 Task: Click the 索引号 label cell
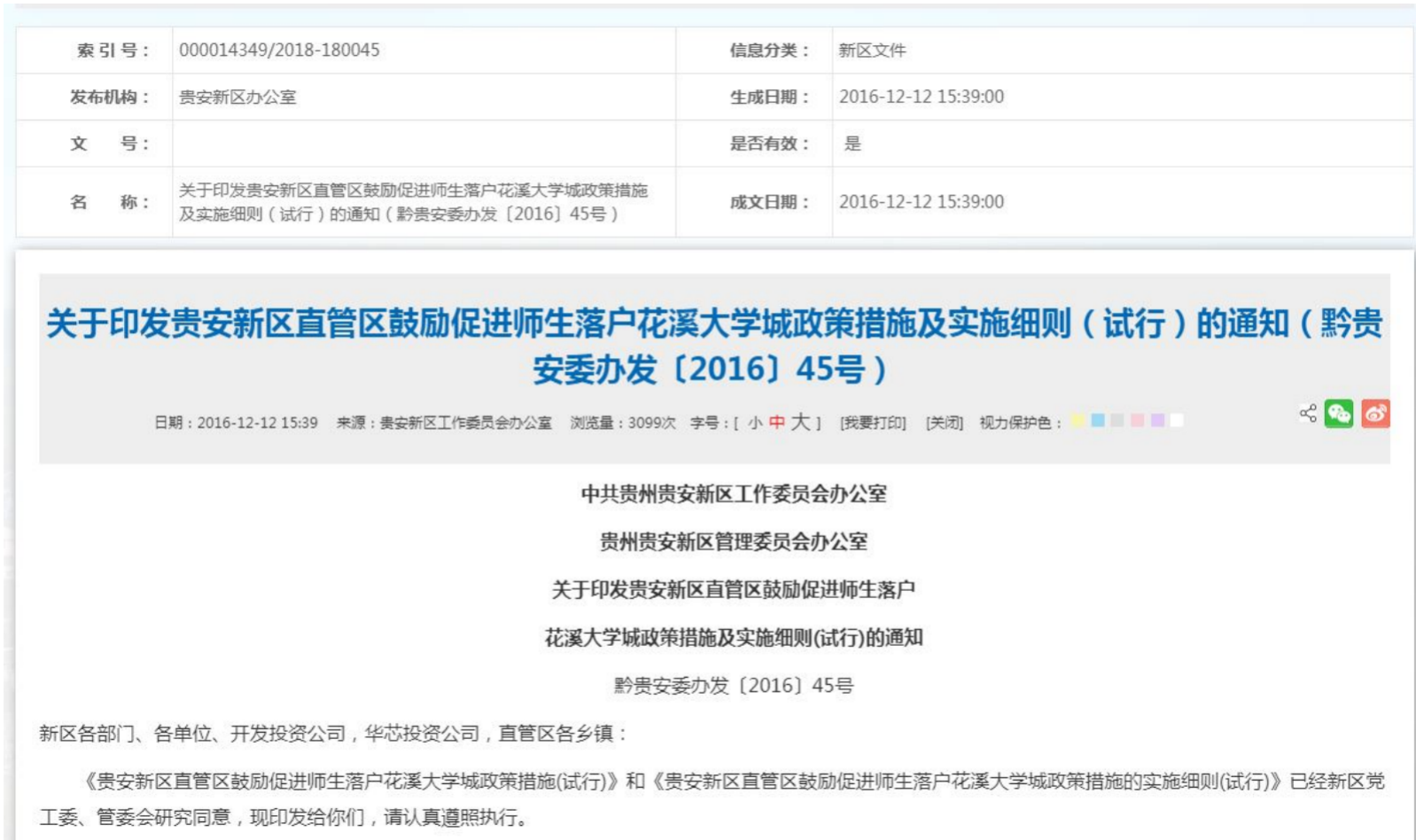pos(94,51)
